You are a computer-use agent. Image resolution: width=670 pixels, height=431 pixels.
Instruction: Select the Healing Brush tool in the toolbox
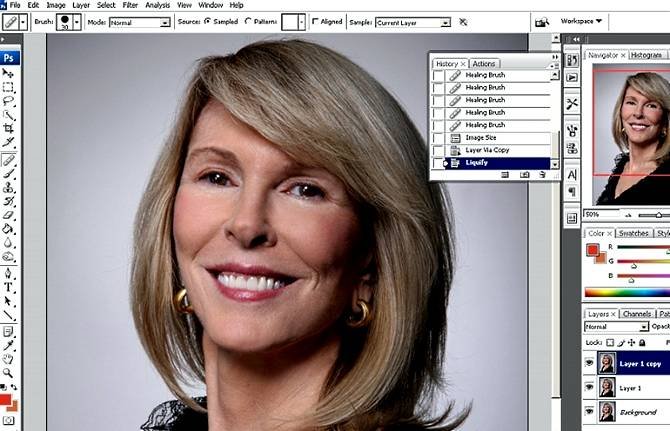(9, 158)
